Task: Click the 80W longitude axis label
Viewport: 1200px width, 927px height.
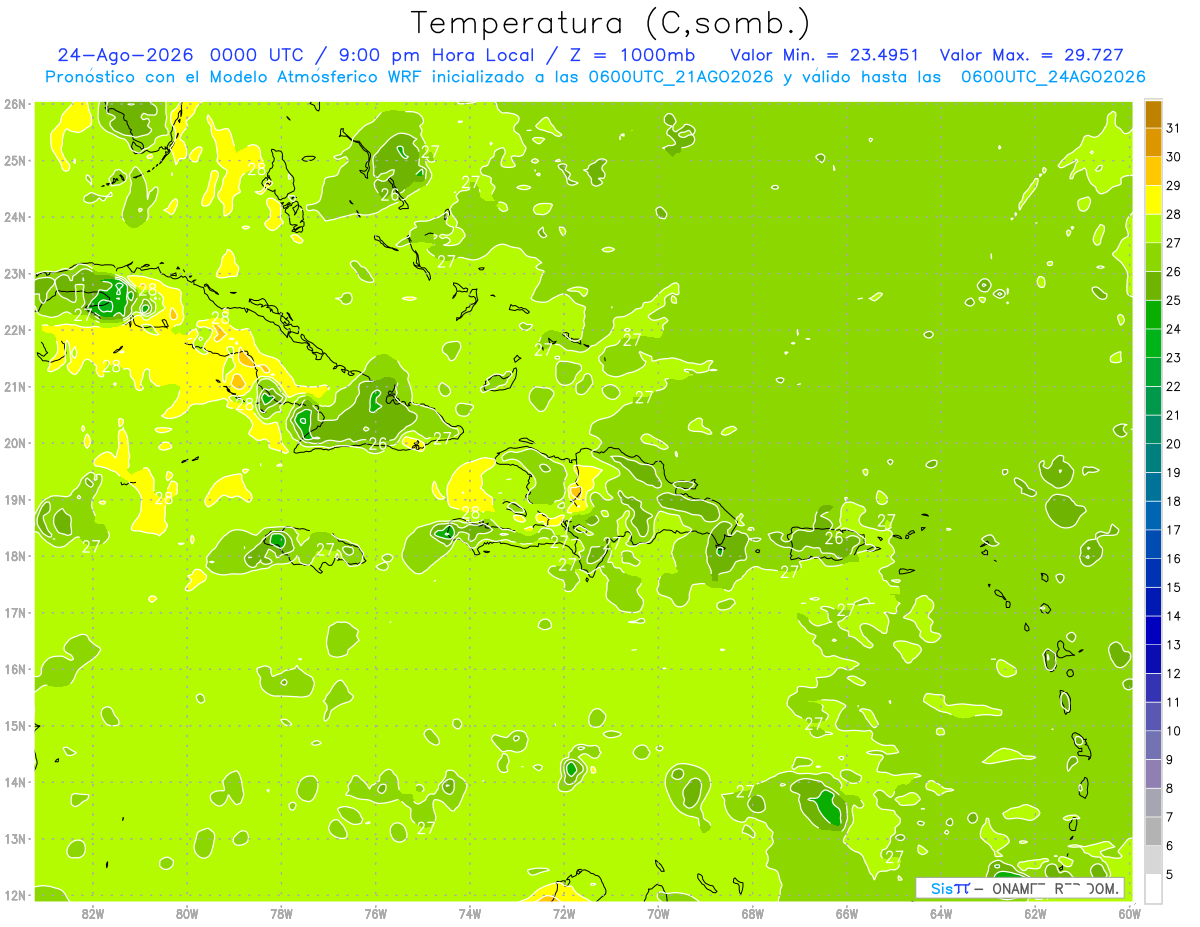Action: point(187,913)
